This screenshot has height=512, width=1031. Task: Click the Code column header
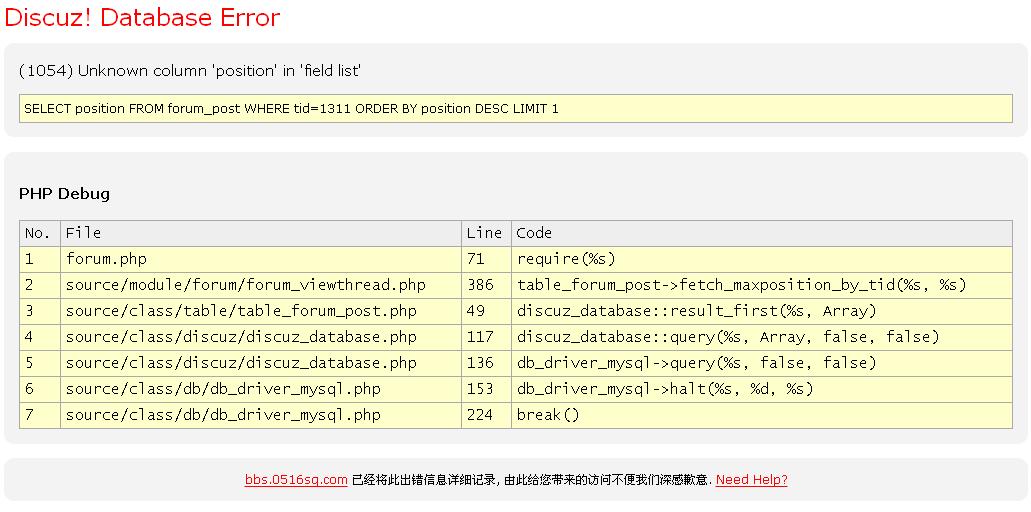point(534,233)
